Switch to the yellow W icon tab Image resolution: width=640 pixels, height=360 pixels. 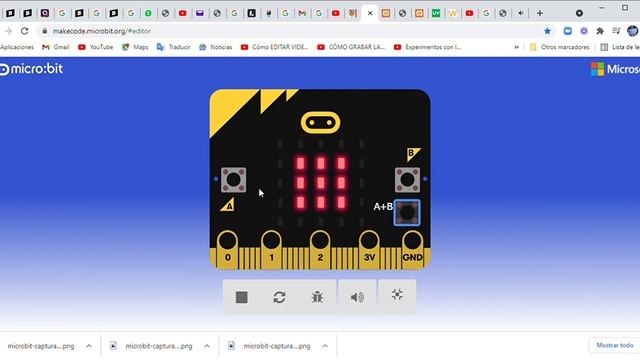(x=453, y=13)
